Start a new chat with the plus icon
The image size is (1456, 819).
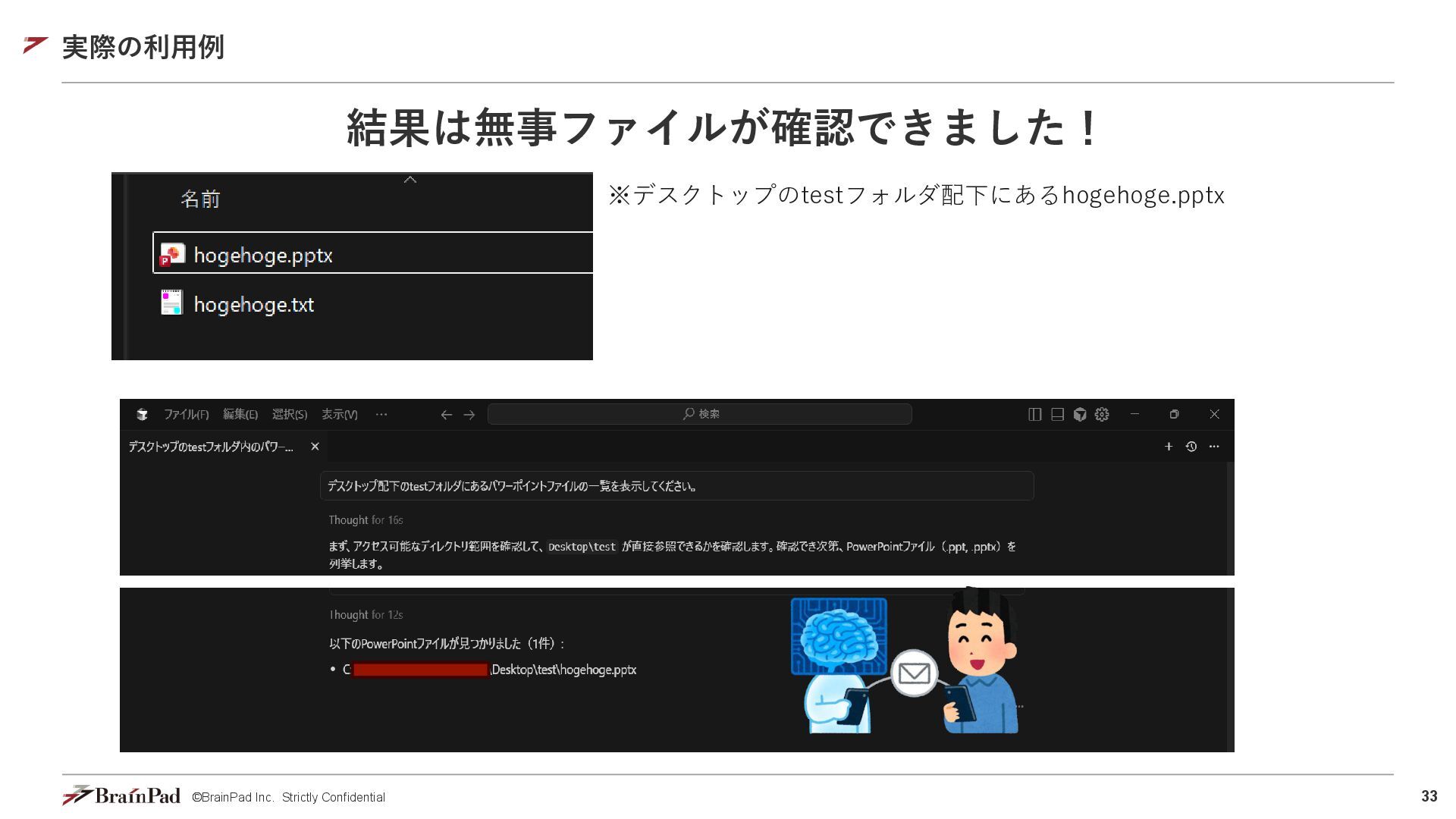pyautogui.click(x=1169, y=447)
